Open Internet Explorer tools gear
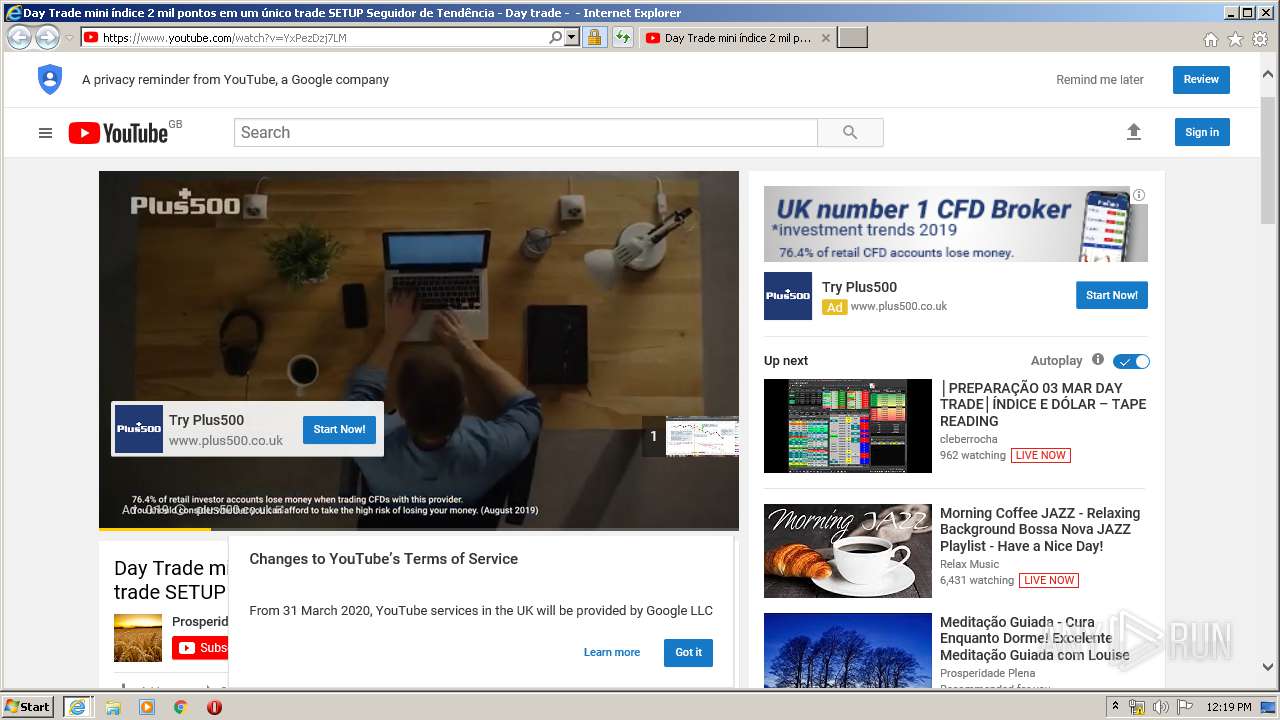Image resolution: width=1280 pixels, height=720 pixels. (x=1260, y=39)
